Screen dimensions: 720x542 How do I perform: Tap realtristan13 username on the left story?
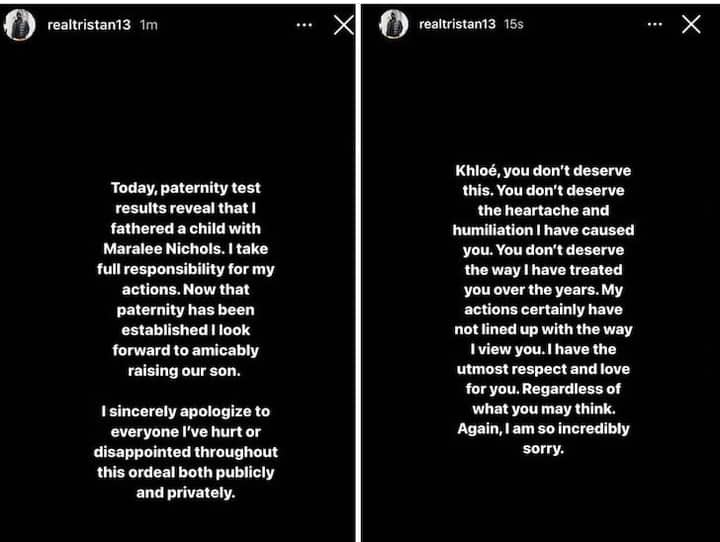[x=89, y=25]
